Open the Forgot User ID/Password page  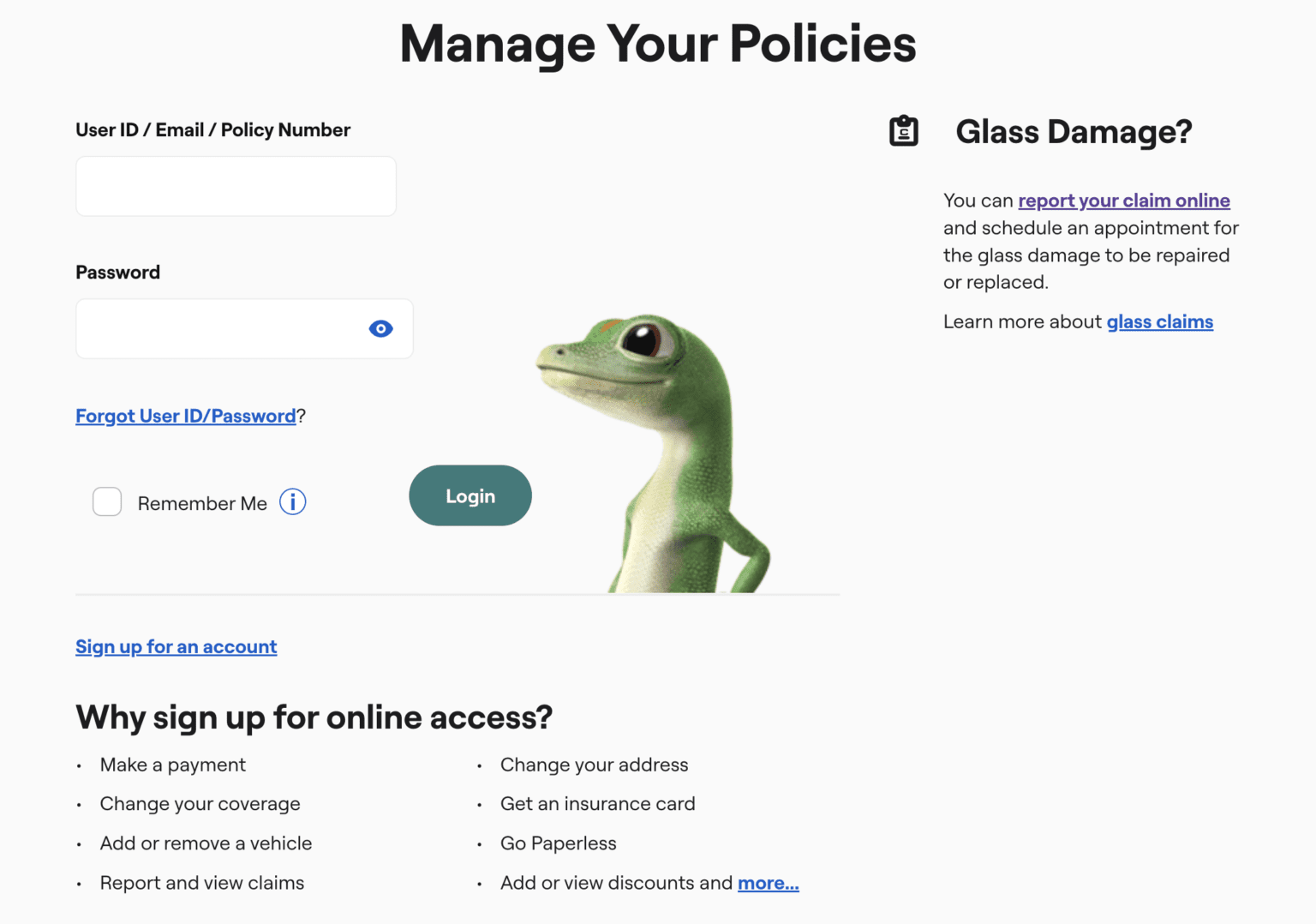click(x=185, y=416)
